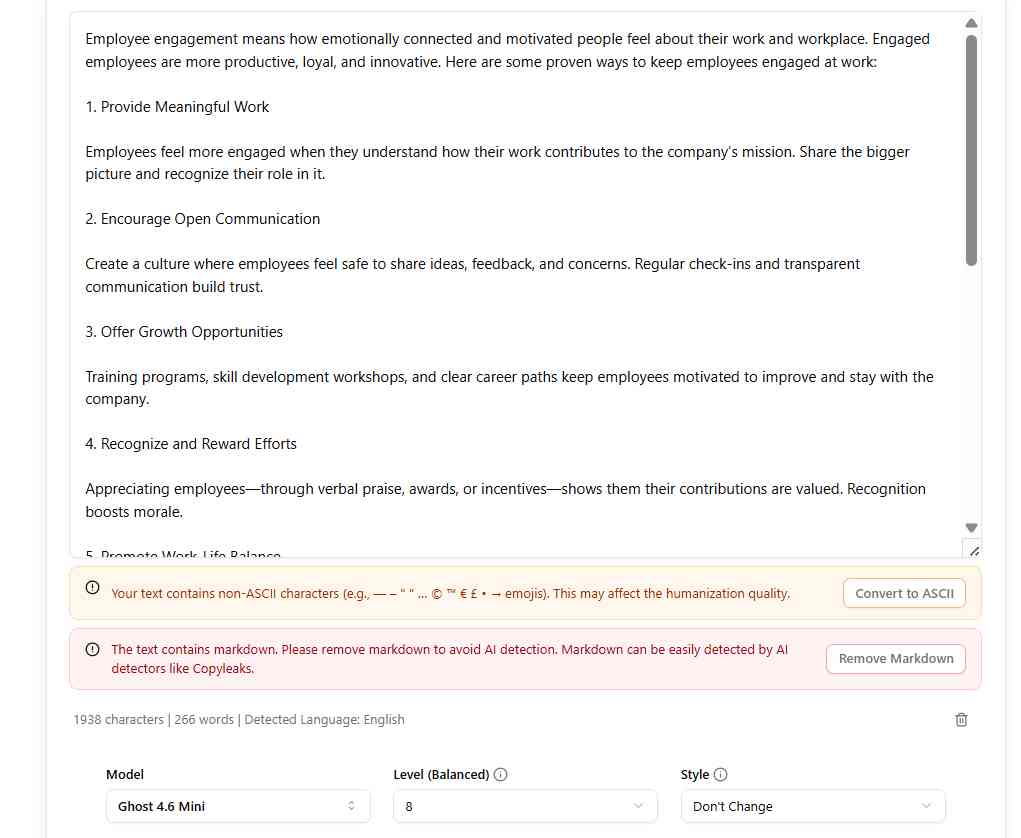
Task: Click the trash icon to clear text
Action: 961,719
